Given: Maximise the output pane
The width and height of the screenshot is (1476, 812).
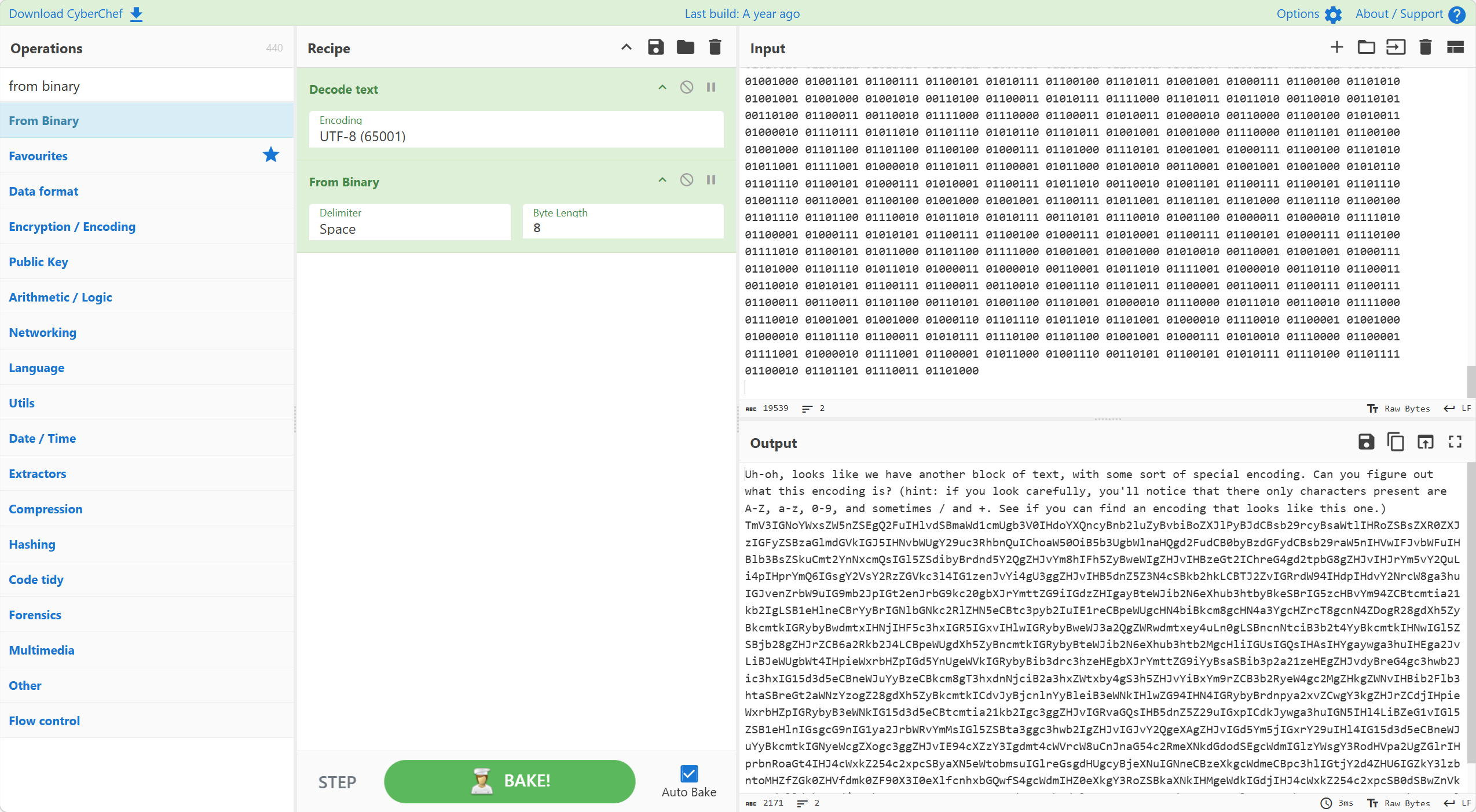Looking at the screenshot, I should pyautogui.click(x=1455, y=442).
